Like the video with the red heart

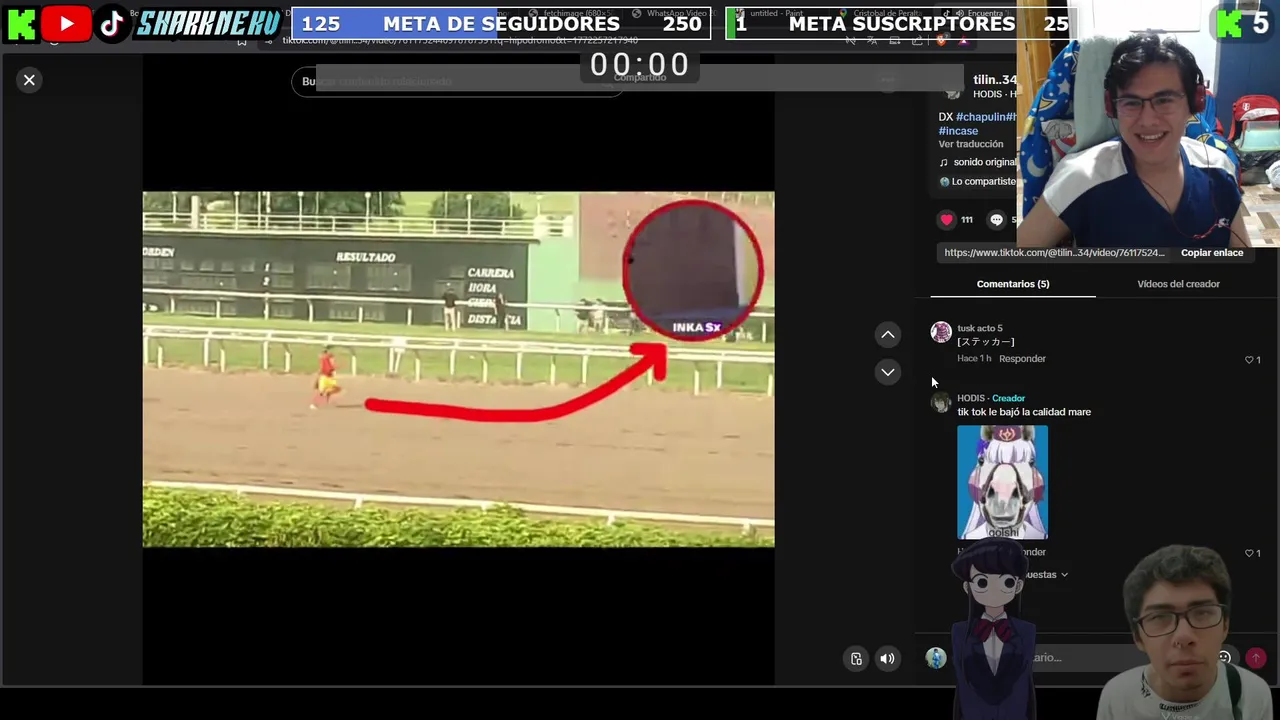[x=946, y=220]
